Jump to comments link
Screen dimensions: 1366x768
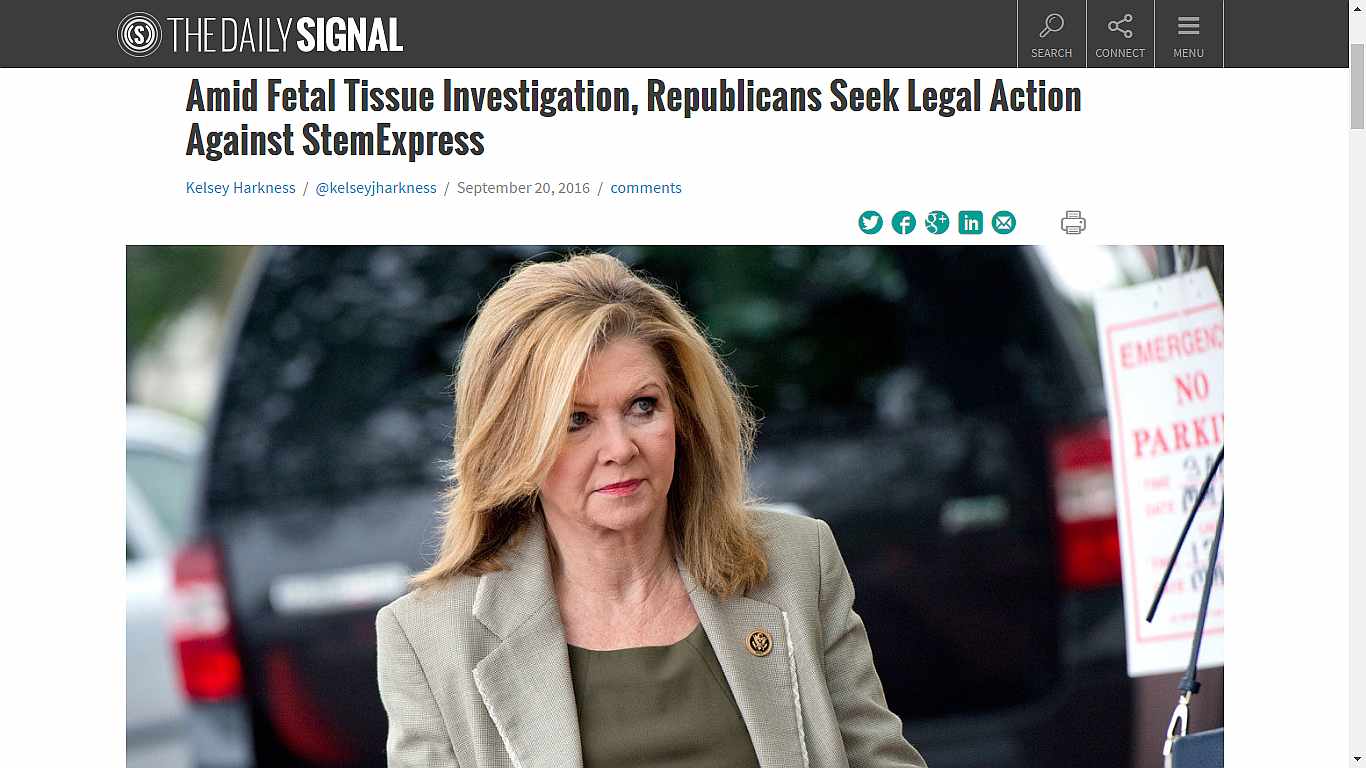(x=646, y=188)
